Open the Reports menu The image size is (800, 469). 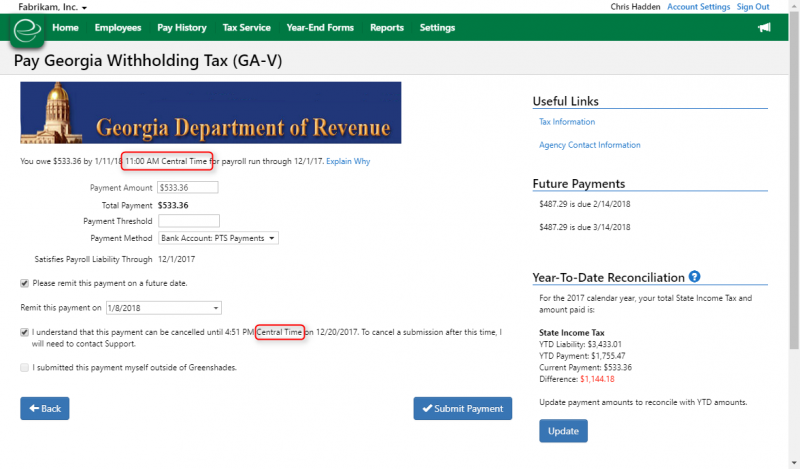point(387,28)
